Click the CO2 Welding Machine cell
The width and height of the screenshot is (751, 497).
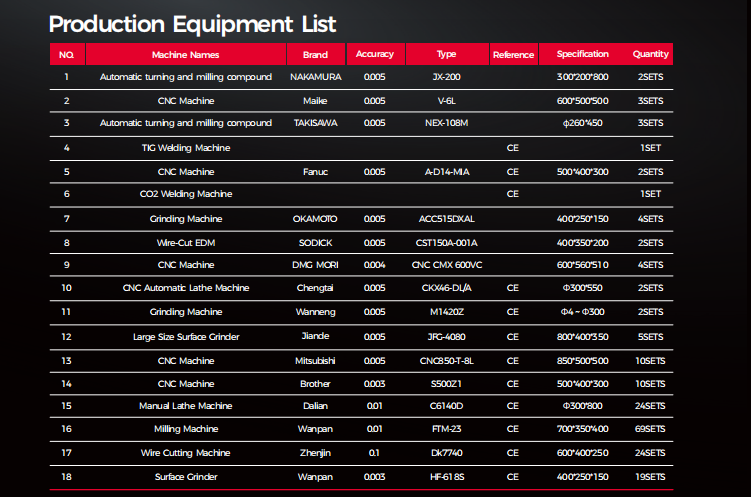click(185, 194)
